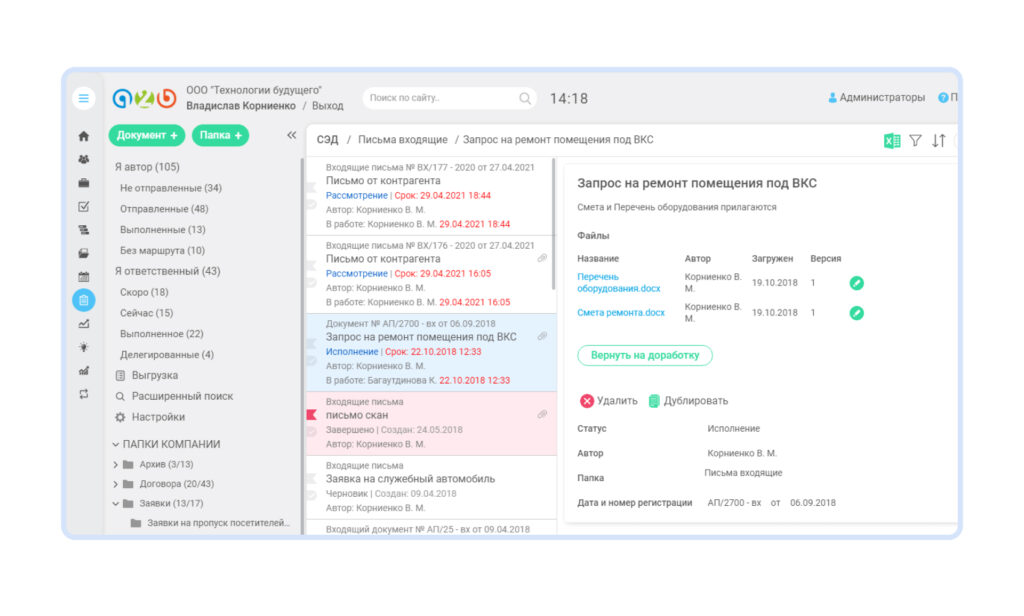Click the red Удалить delete icon
The height and width of the screenshot is (616, 1024).
coord(588,400)
